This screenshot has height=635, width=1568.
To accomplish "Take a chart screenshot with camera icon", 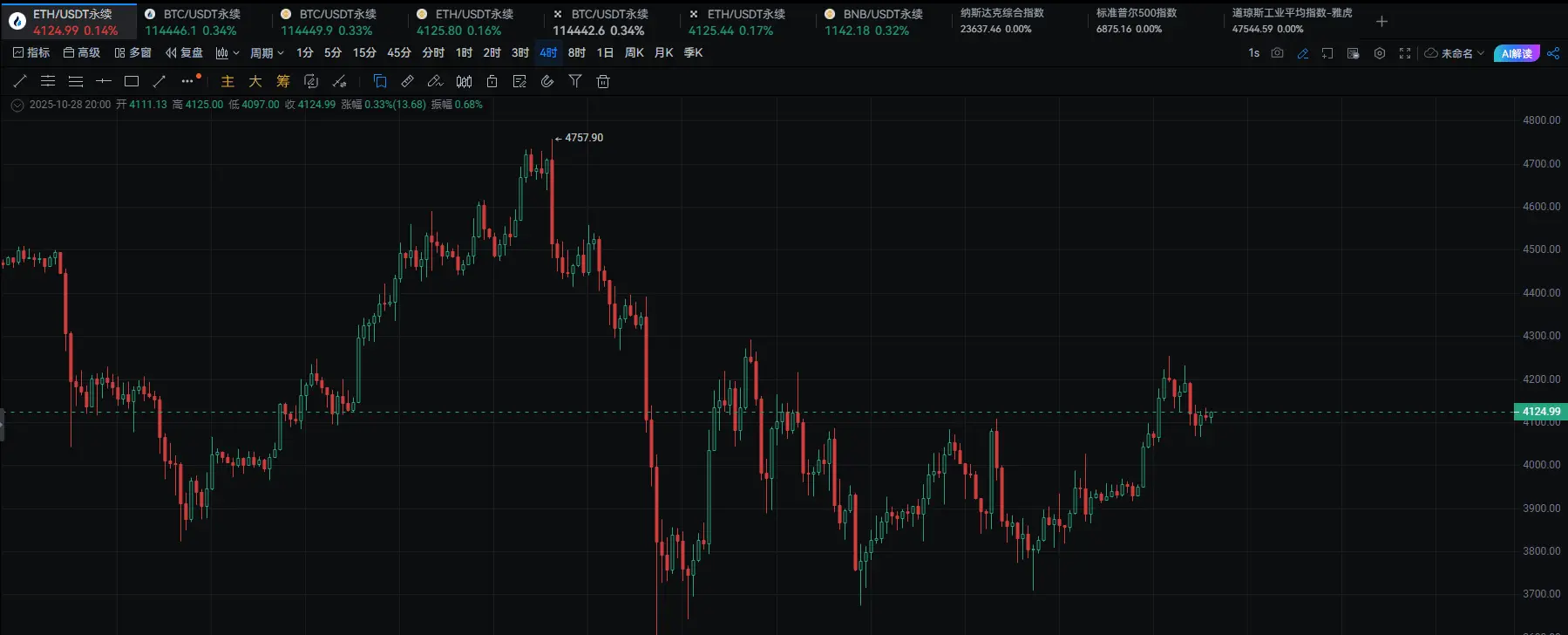I will (1277, 53).
